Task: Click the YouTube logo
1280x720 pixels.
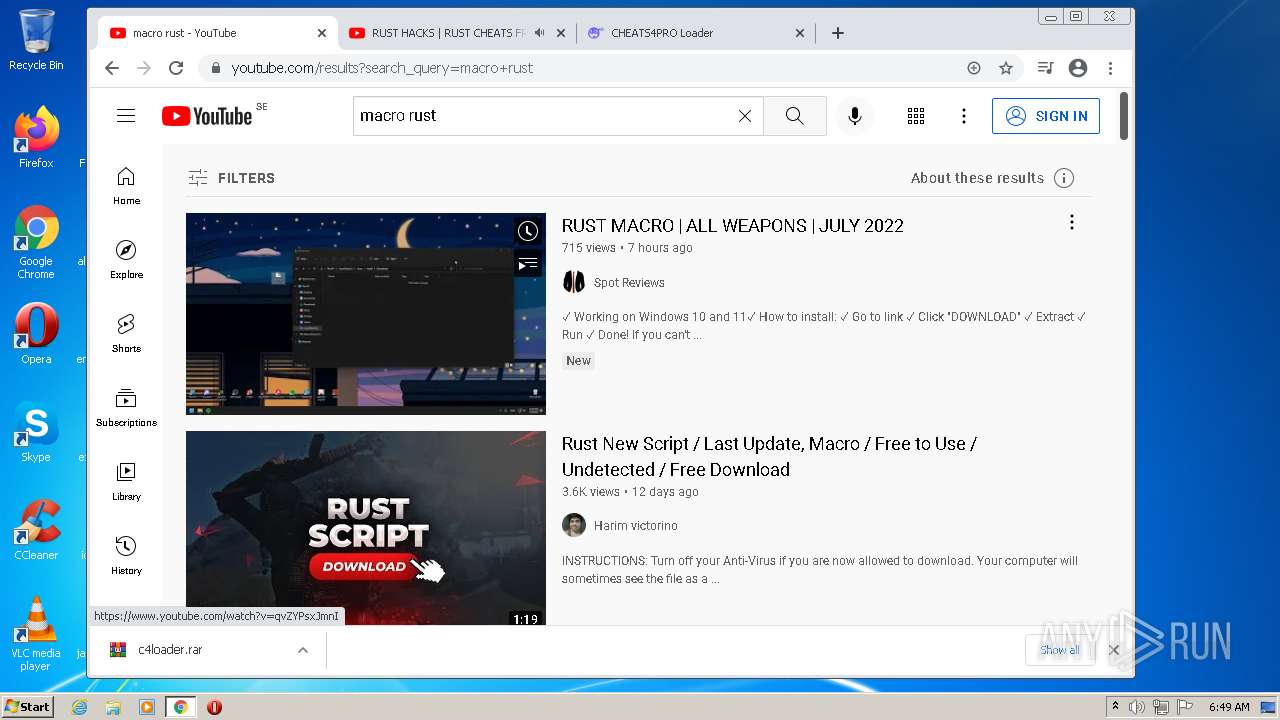Action: (x=207, y=116)
